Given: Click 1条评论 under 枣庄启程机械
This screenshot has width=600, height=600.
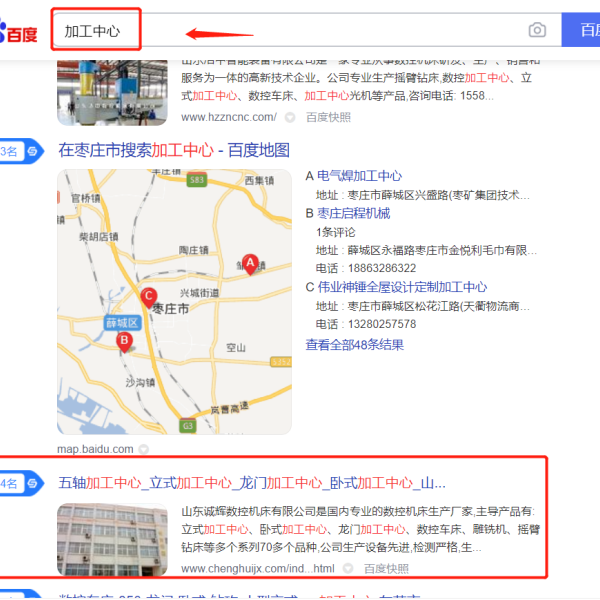Looking at the screenshot, I should coord(336,232).
